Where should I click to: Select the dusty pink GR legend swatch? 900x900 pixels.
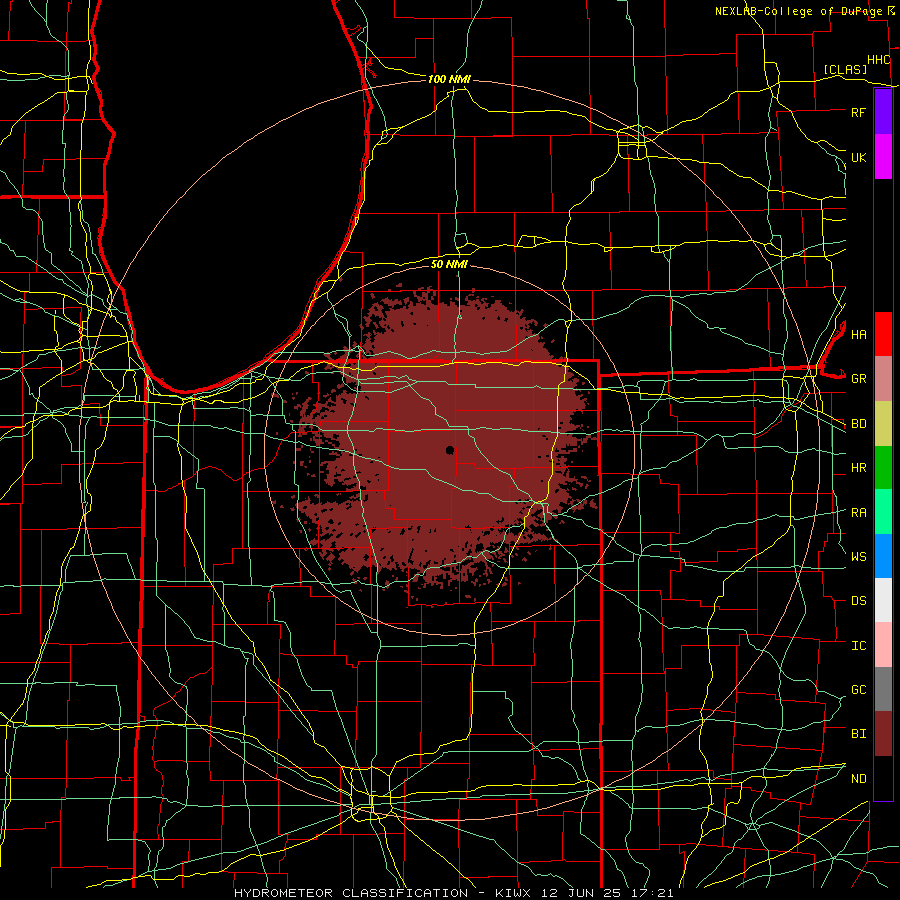tap(883, 379)
